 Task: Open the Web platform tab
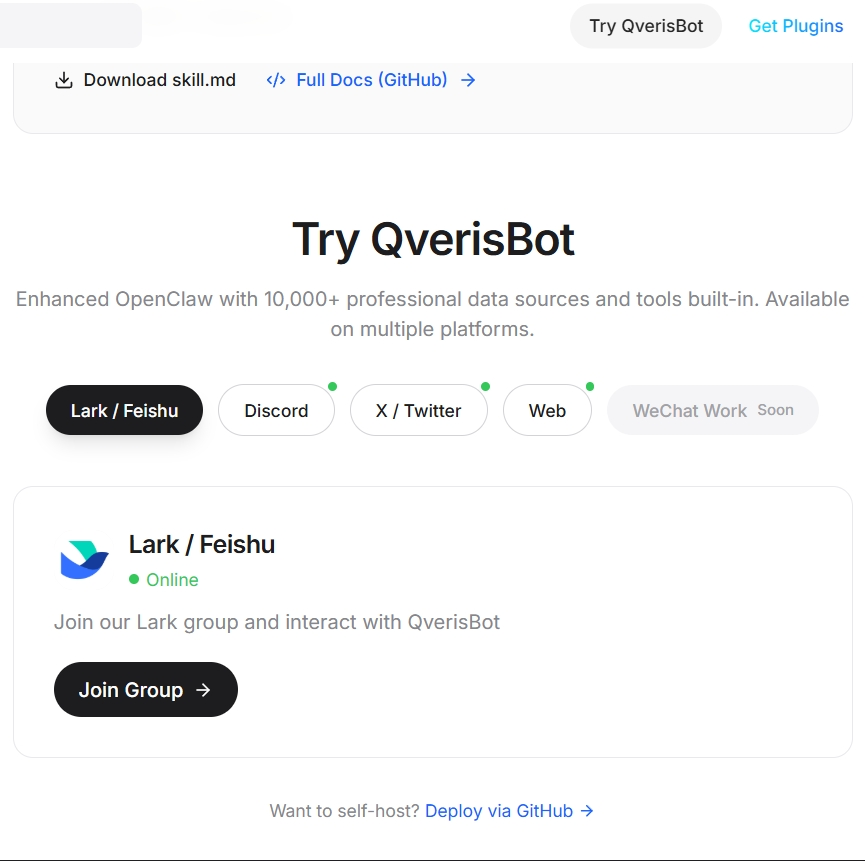547,410
